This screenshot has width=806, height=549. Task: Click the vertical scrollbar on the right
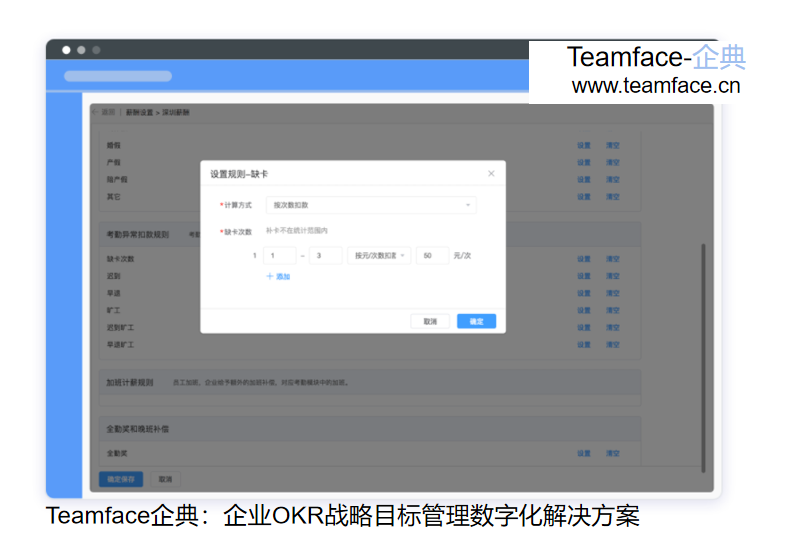click(x=703, y=350)
